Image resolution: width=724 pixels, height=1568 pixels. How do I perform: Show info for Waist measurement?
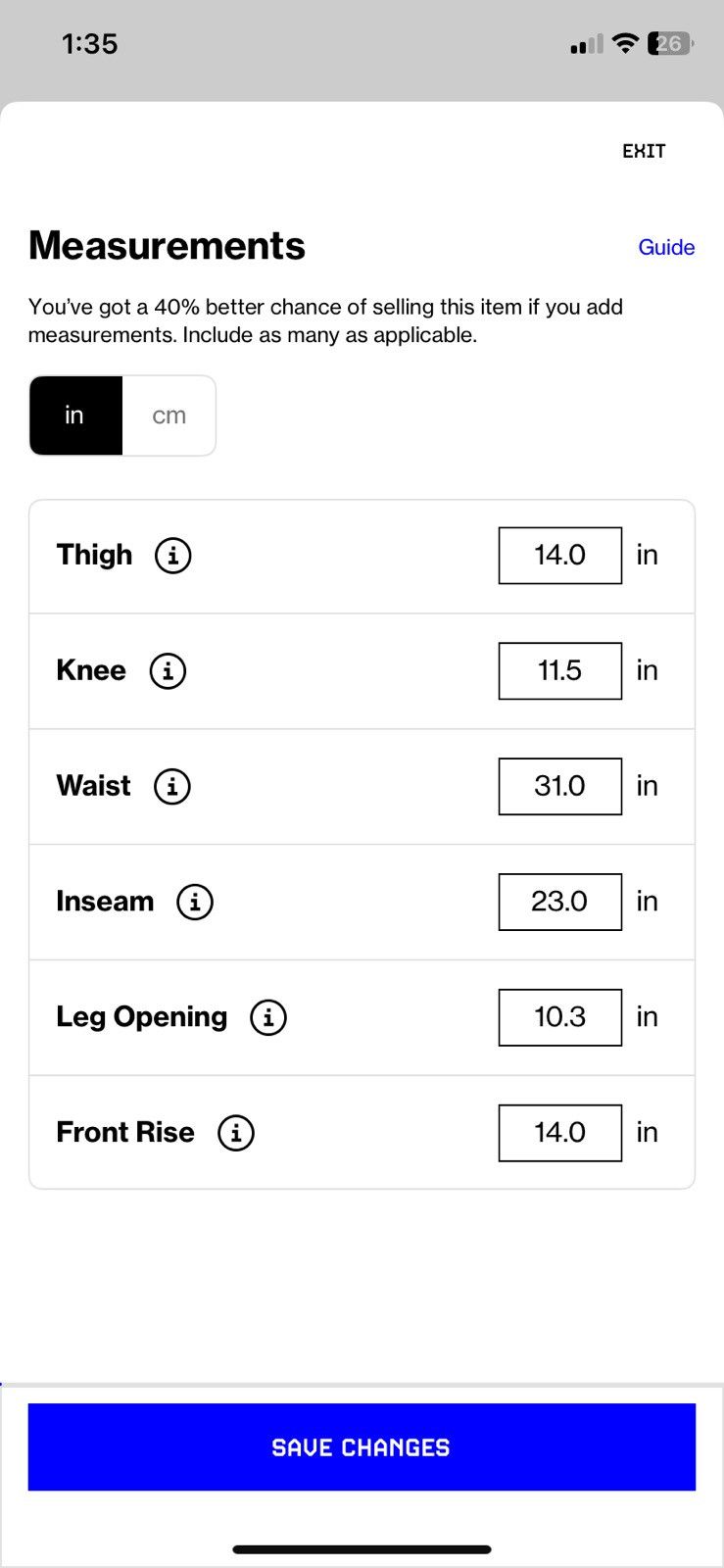[x=172, y=786]
